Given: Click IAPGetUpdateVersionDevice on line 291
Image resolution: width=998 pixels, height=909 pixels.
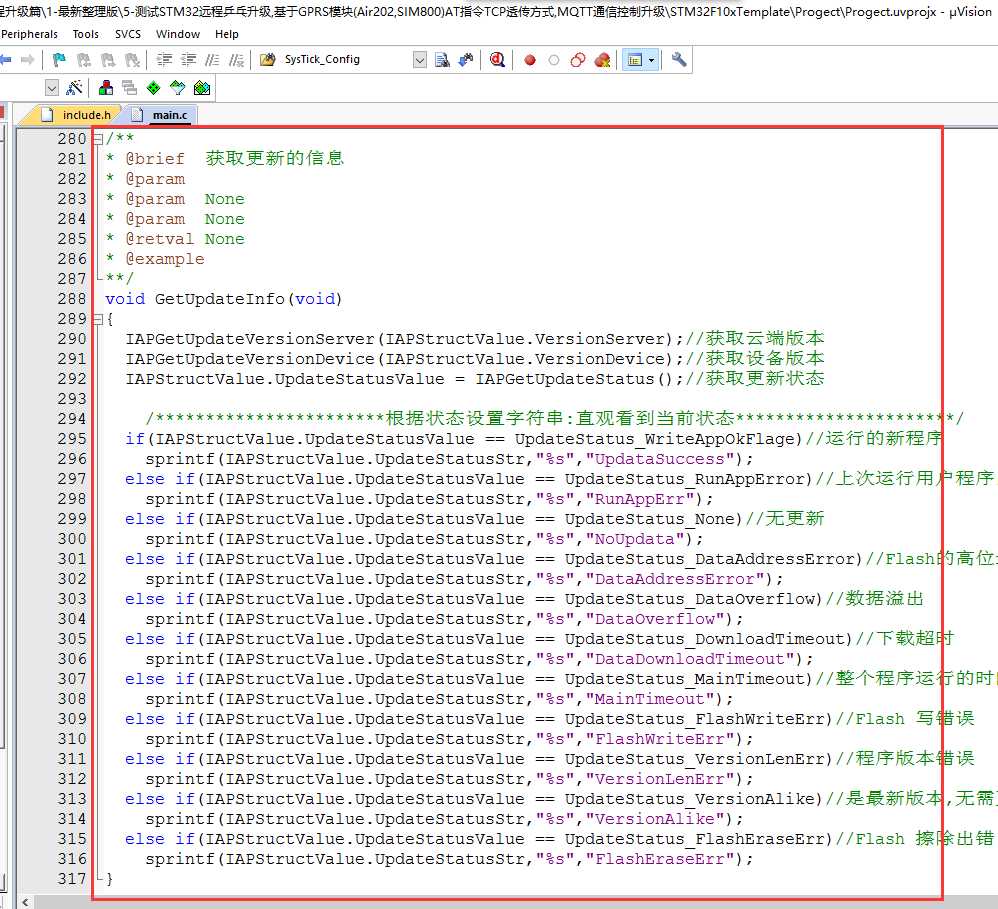Looking at the screenshot, I should click(250, 359).
